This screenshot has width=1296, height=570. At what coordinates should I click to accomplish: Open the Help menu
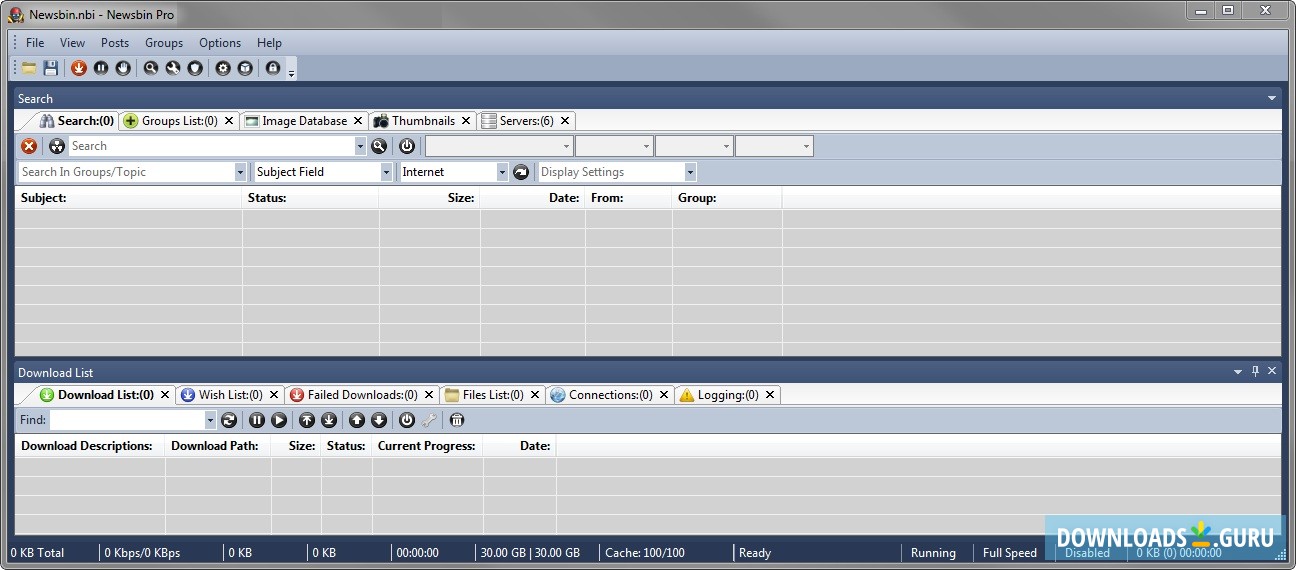coord(269,43)
